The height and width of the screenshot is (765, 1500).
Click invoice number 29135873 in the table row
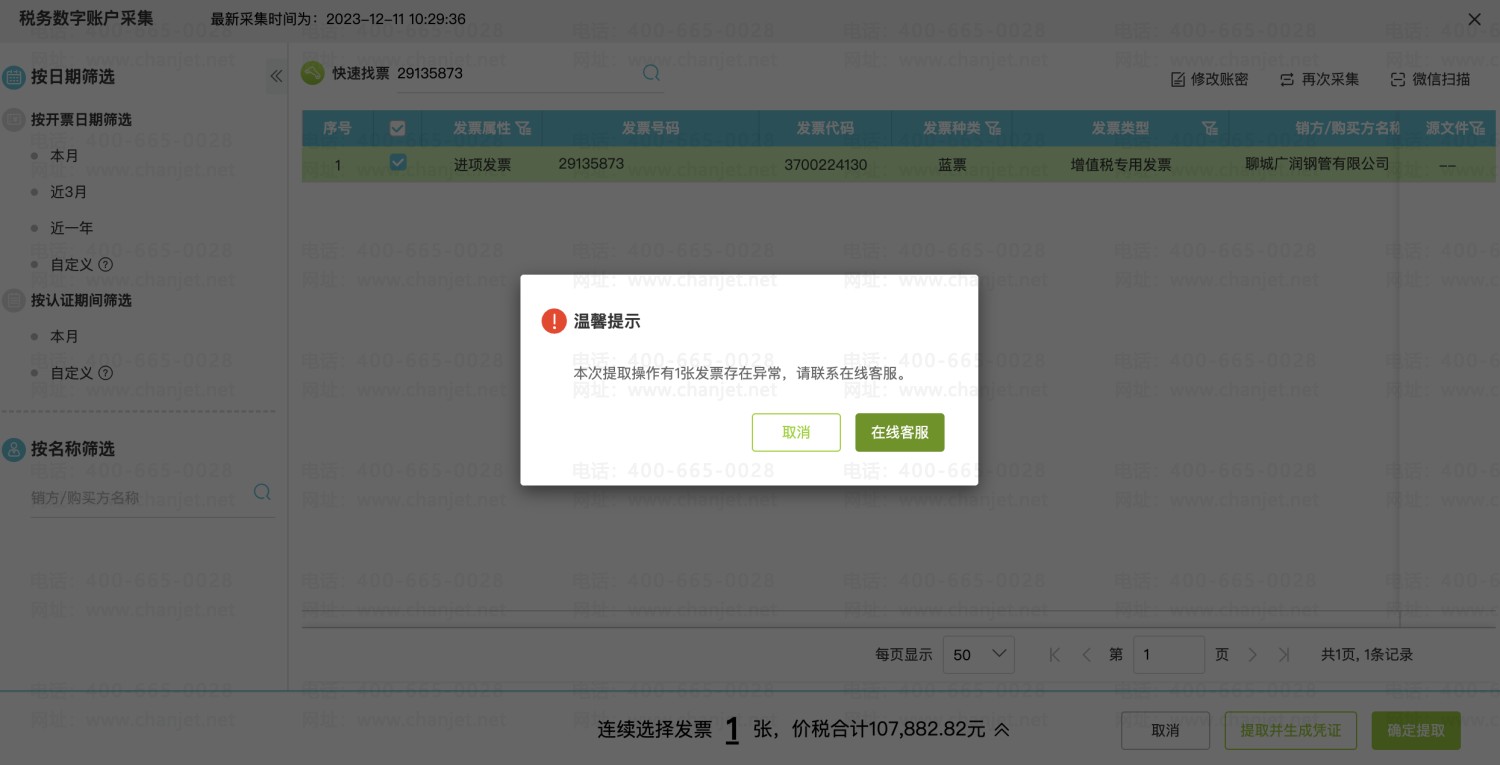coord(591,163)
